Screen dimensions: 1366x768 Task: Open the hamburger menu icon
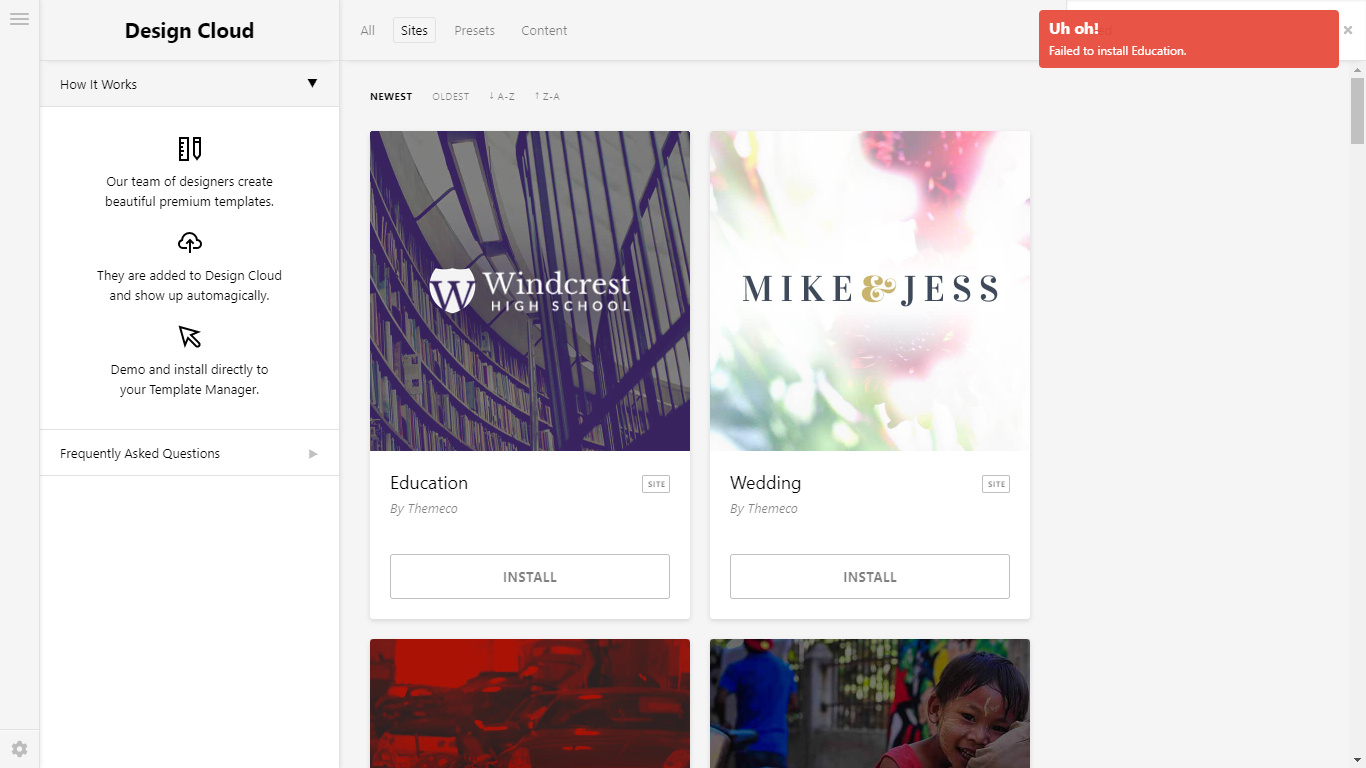click(19, 19)
